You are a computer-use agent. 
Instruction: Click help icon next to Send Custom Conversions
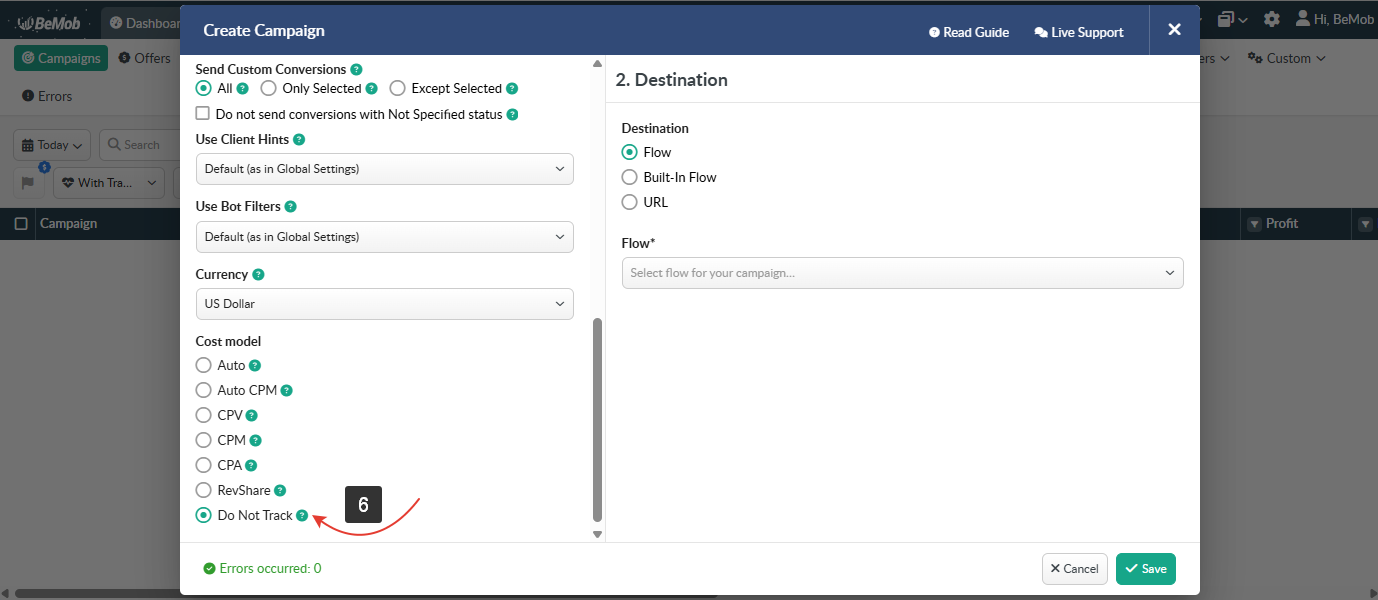(357, 70)
